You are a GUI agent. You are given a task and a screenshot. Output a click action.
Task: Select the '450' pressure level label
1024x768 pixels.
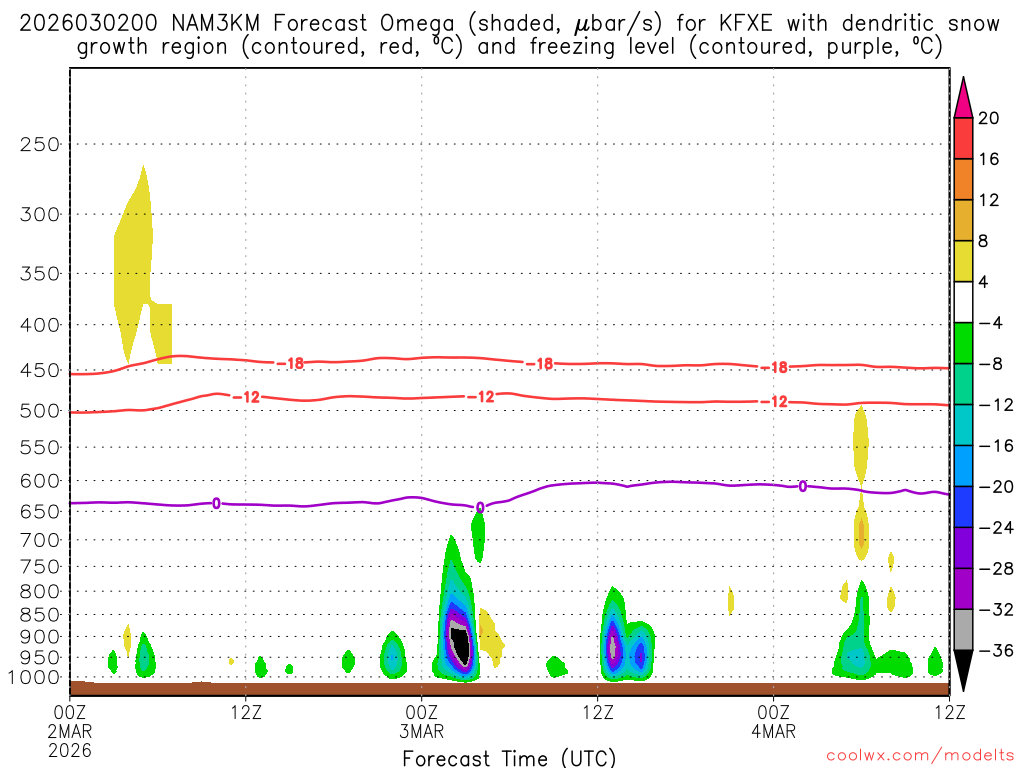pos(40,370)
